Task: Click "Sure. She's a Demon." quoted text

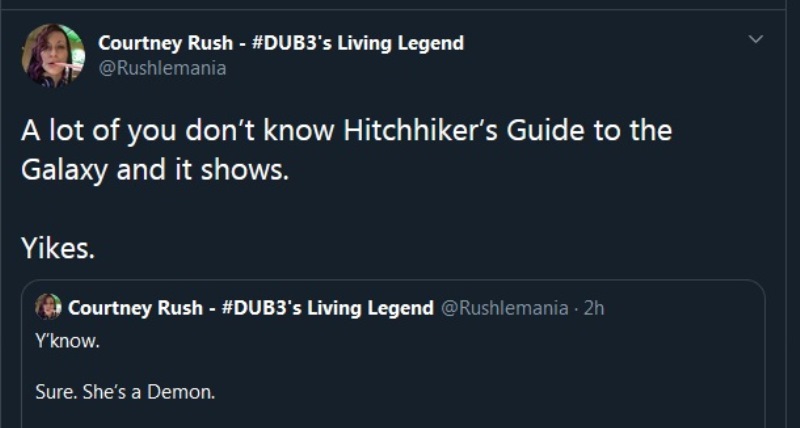Action: (x=126, y=392)
